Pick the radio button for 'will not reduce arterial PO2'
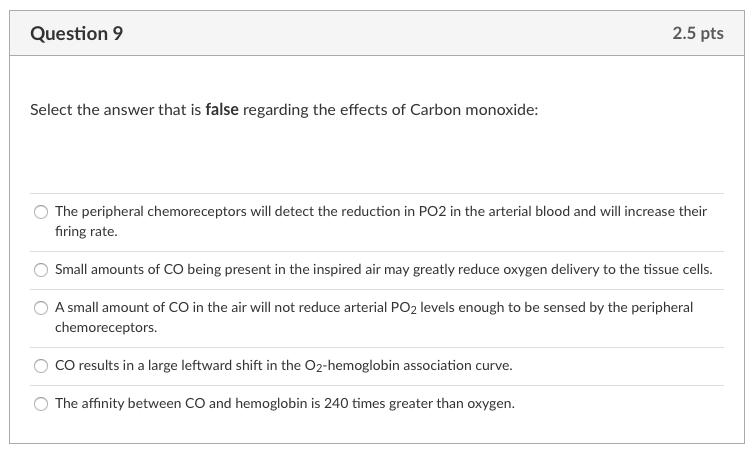Image resolution: width=755 pixels, height=457 pixels. click(x=41, y=308)
